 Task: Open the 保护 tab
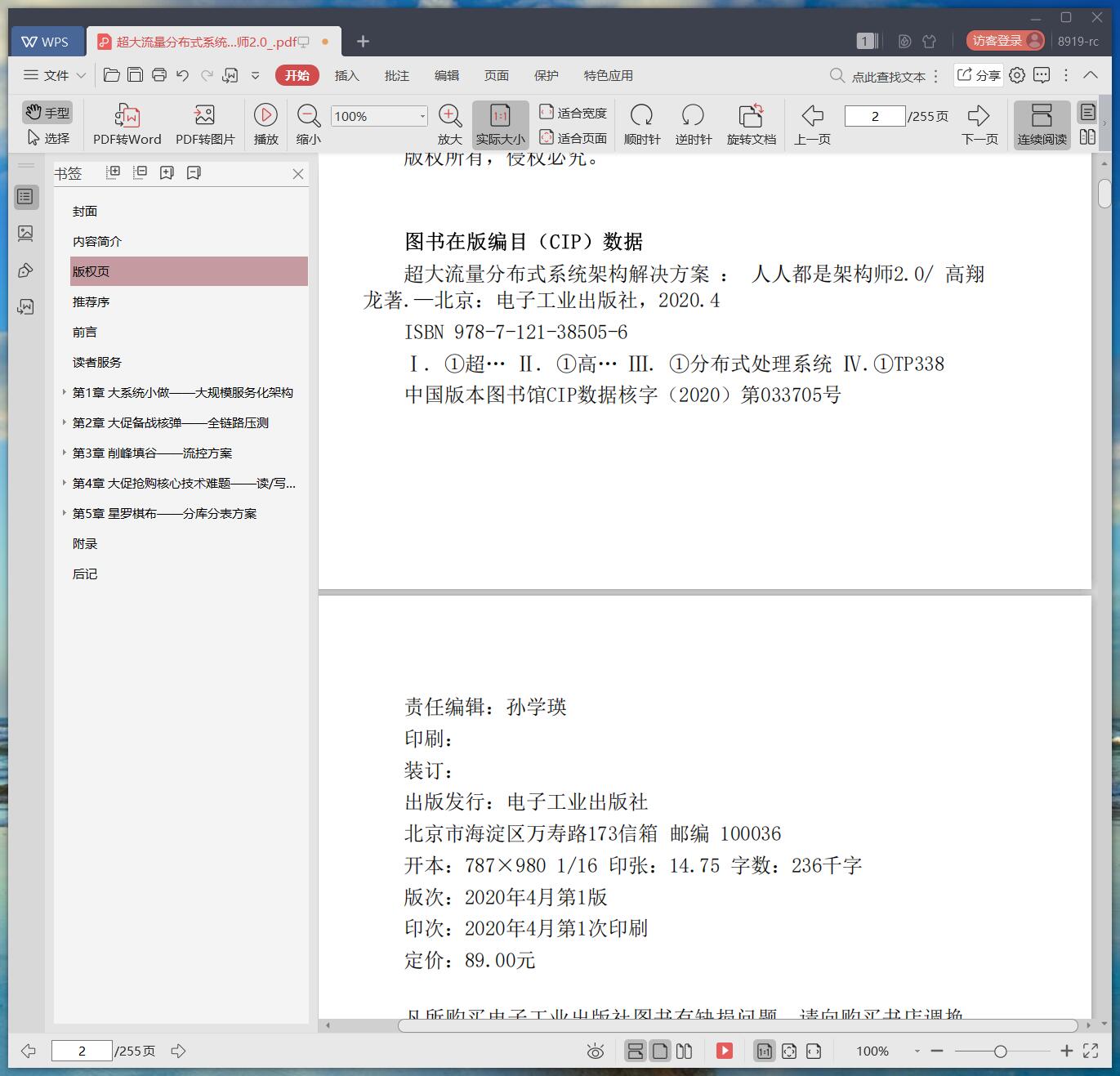click(x=546, y=75)
